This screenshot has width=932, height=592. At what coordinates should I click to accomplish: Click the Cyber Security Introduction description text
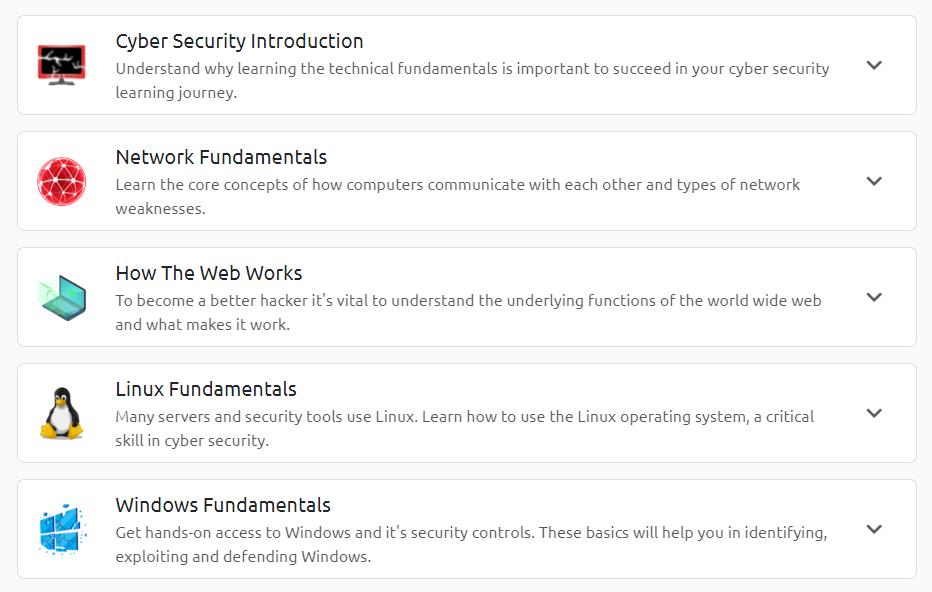471,81
